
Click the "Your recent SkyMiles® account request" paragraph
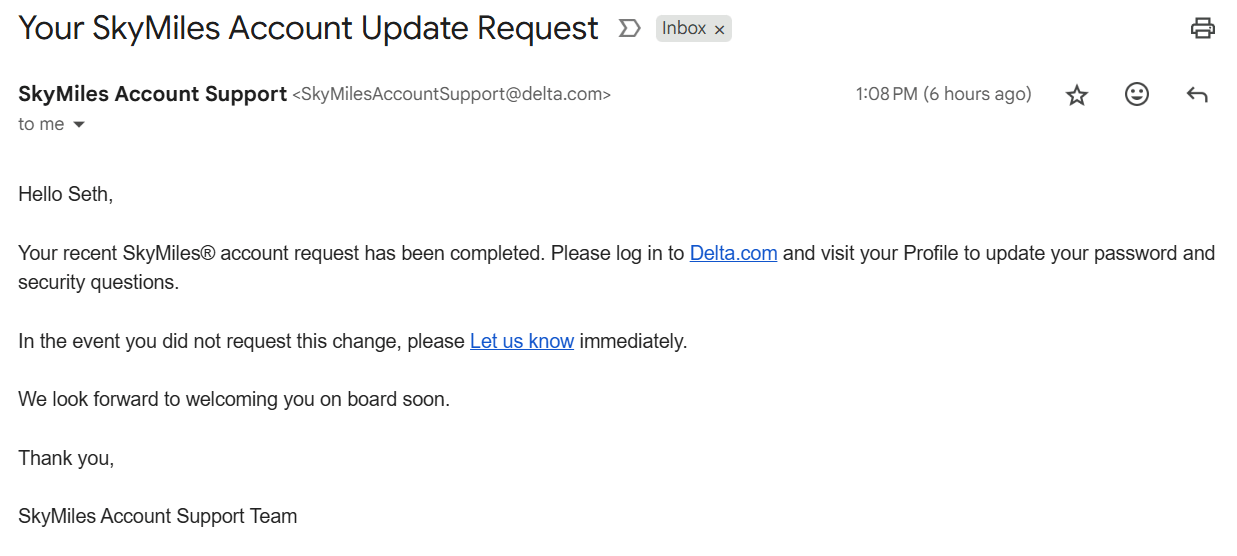tap(280, 253)
